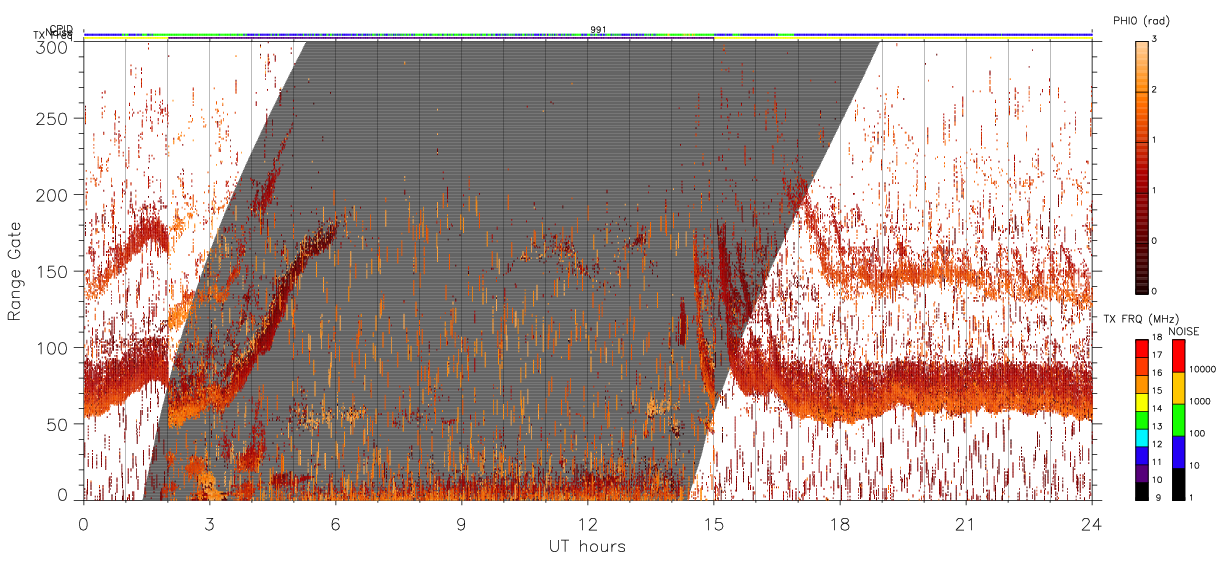This screenshot has width=1228, height=567.
Task: Click the '2' label on the PHI0 bar
Action: 1155,91
